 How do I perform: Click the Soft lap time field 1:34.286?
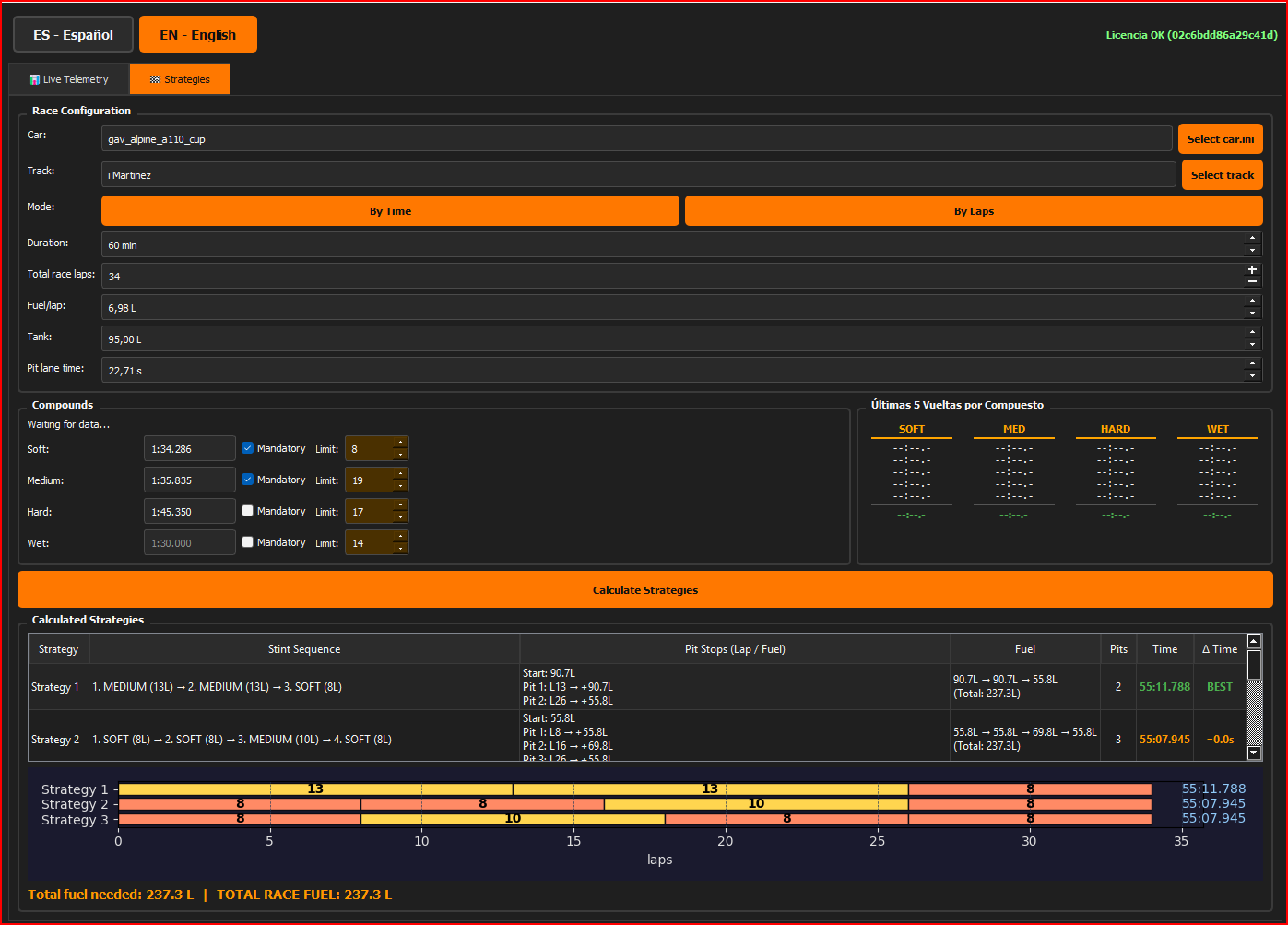point(190,449)
